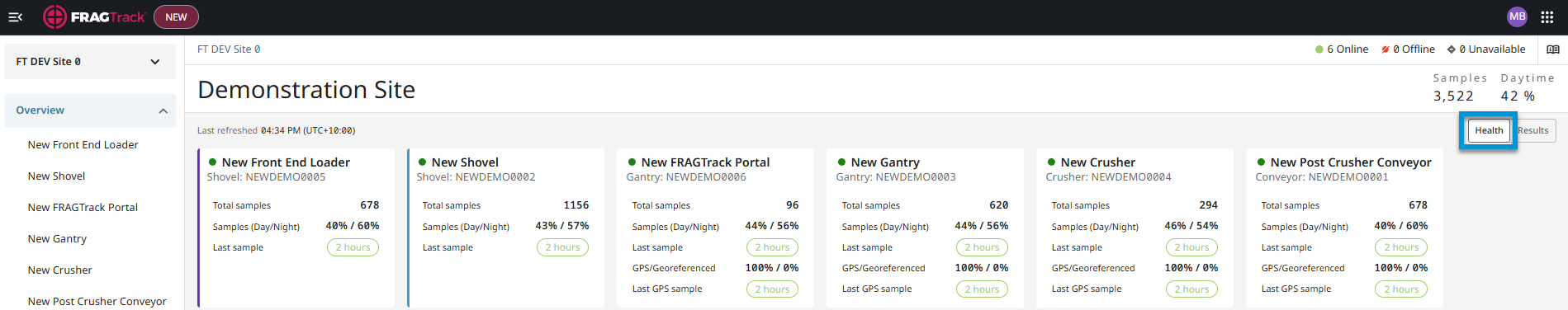Click the 0 Offline status indicator

click(1408, 49)
